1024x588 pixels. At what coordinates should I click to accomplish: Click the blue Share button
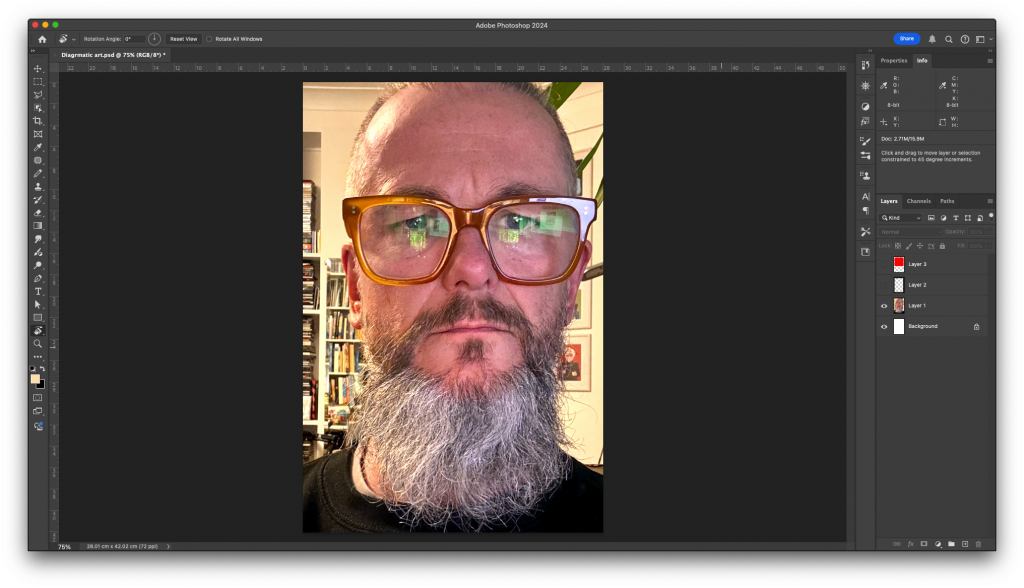pyautogui.click(x=906, y=39)
